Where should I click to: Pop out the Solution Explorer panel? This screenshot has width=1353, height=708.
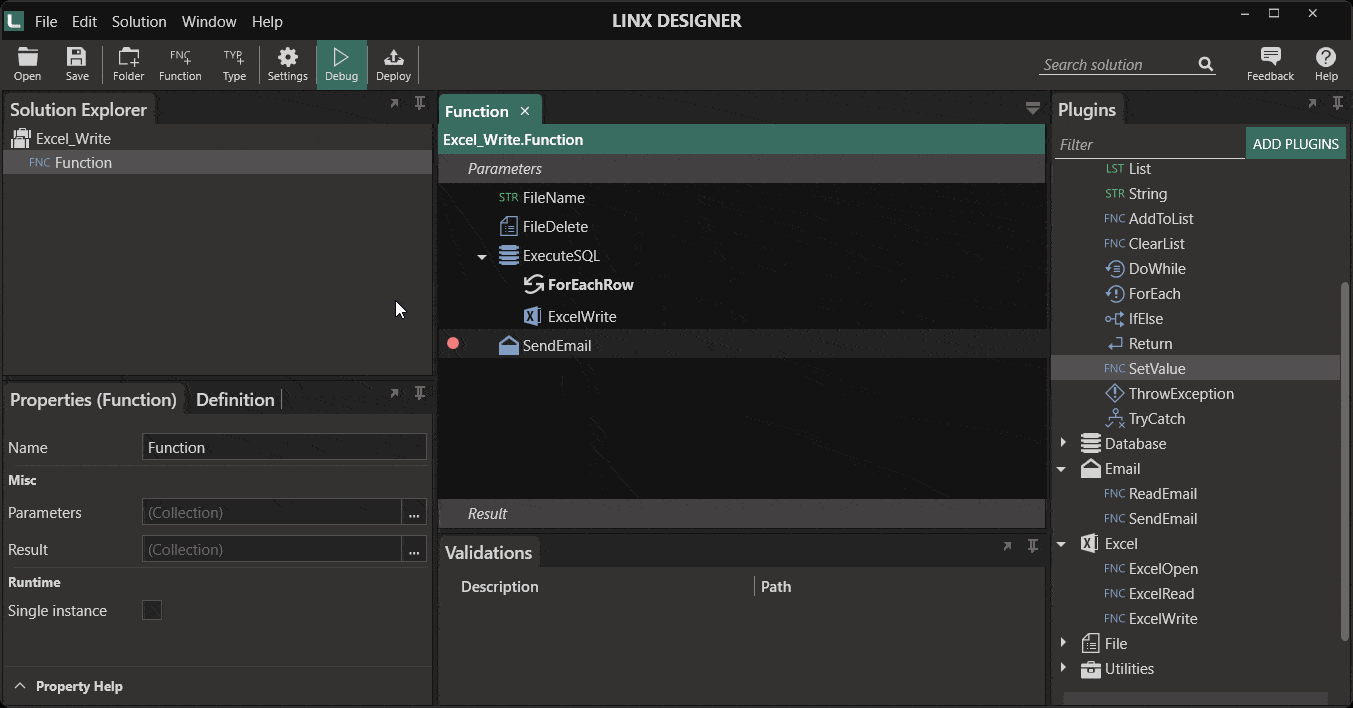pyautogui.click(x=394, y=103)
